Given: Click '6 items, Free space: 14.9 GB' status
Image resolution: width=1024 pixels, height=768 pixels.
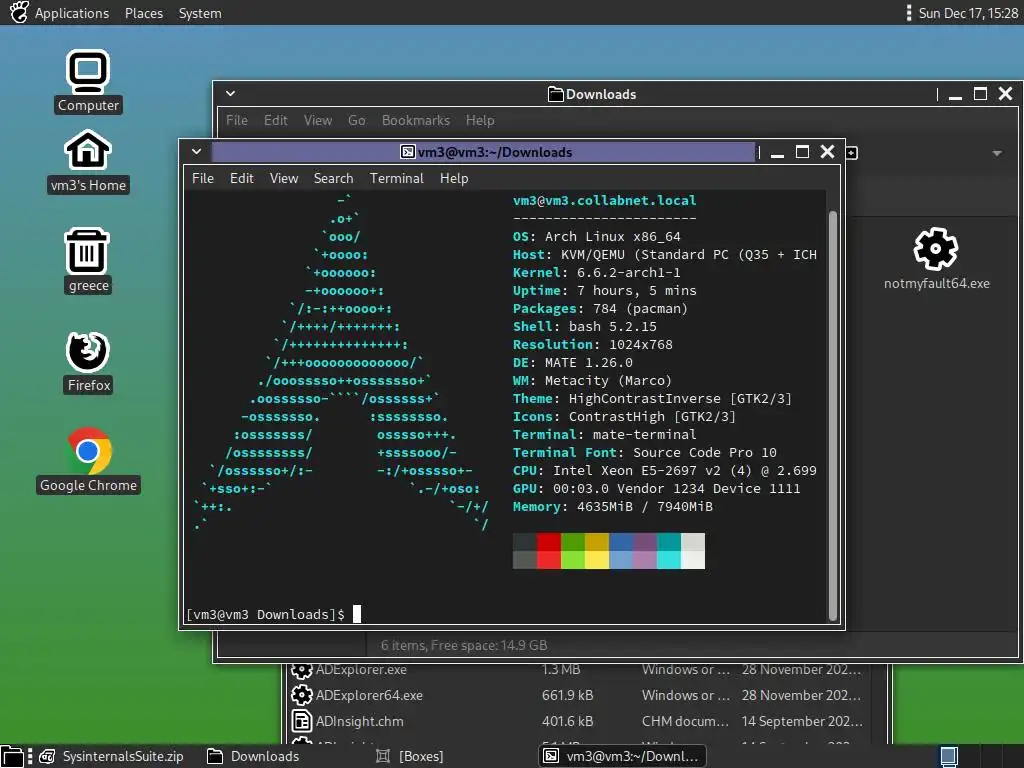Looking at the screenshot, I should coord(464,645).
